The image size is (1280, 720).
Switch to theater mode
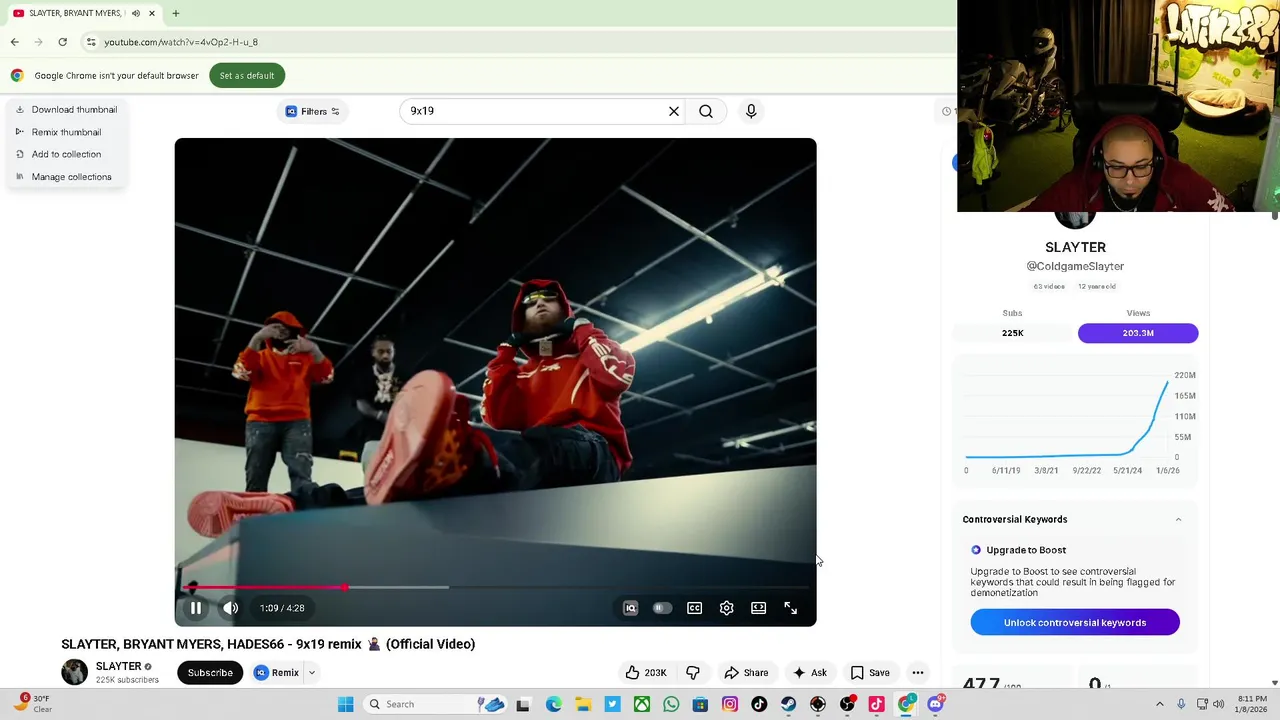point(759,608)
